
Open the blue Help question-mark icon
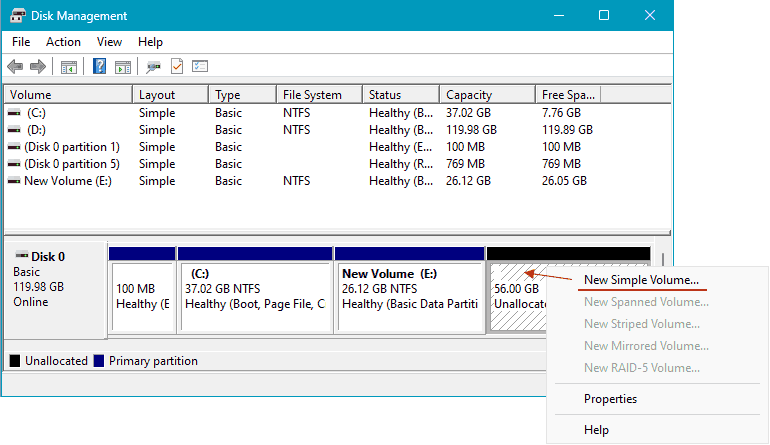pyautogui.click(x=100, y=67)
